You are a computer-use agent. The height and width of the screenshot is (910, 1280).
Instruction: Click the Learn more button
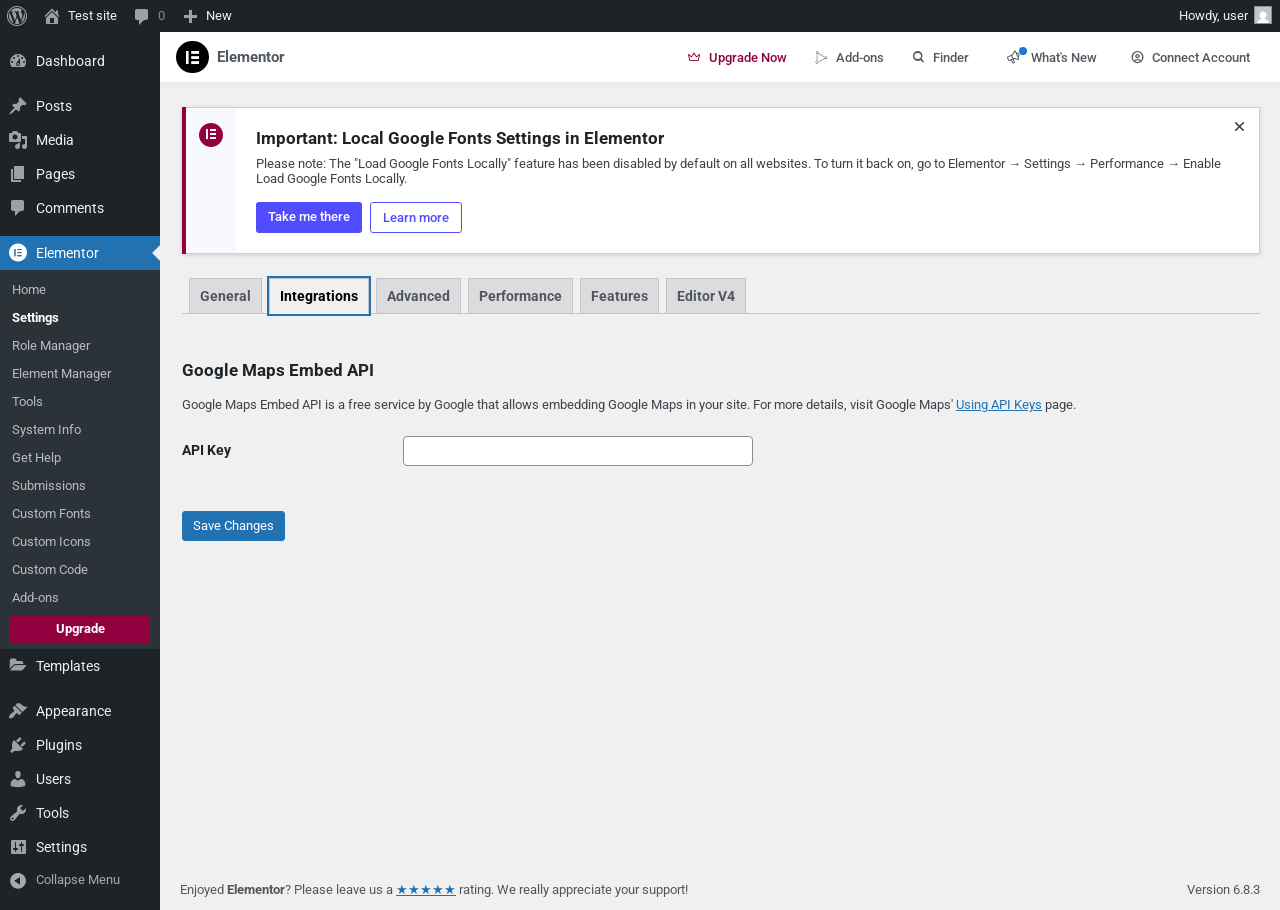tap(416, 217)
